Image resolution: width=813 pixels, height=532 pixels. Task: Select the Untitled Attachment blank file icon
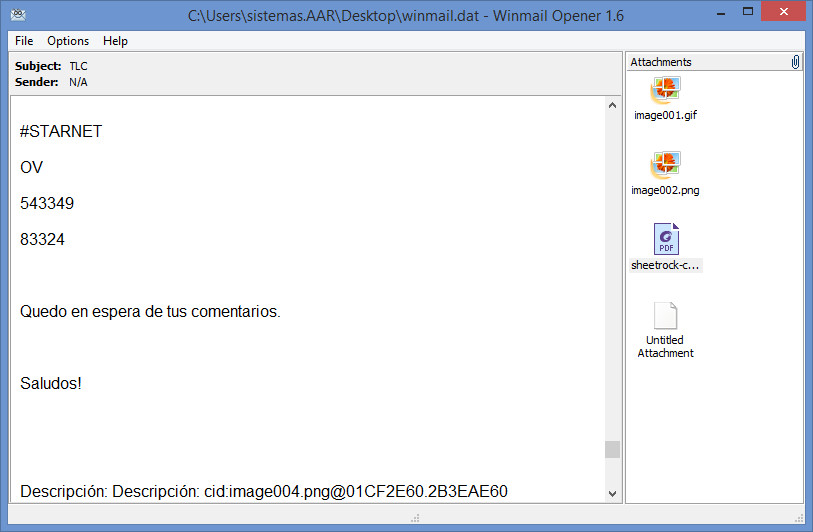pyautogui.click(x=665, y=315)
